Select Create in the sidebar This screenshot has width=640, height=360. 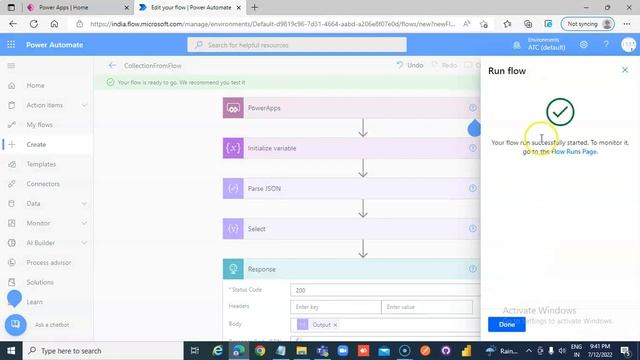pos(36,144)
